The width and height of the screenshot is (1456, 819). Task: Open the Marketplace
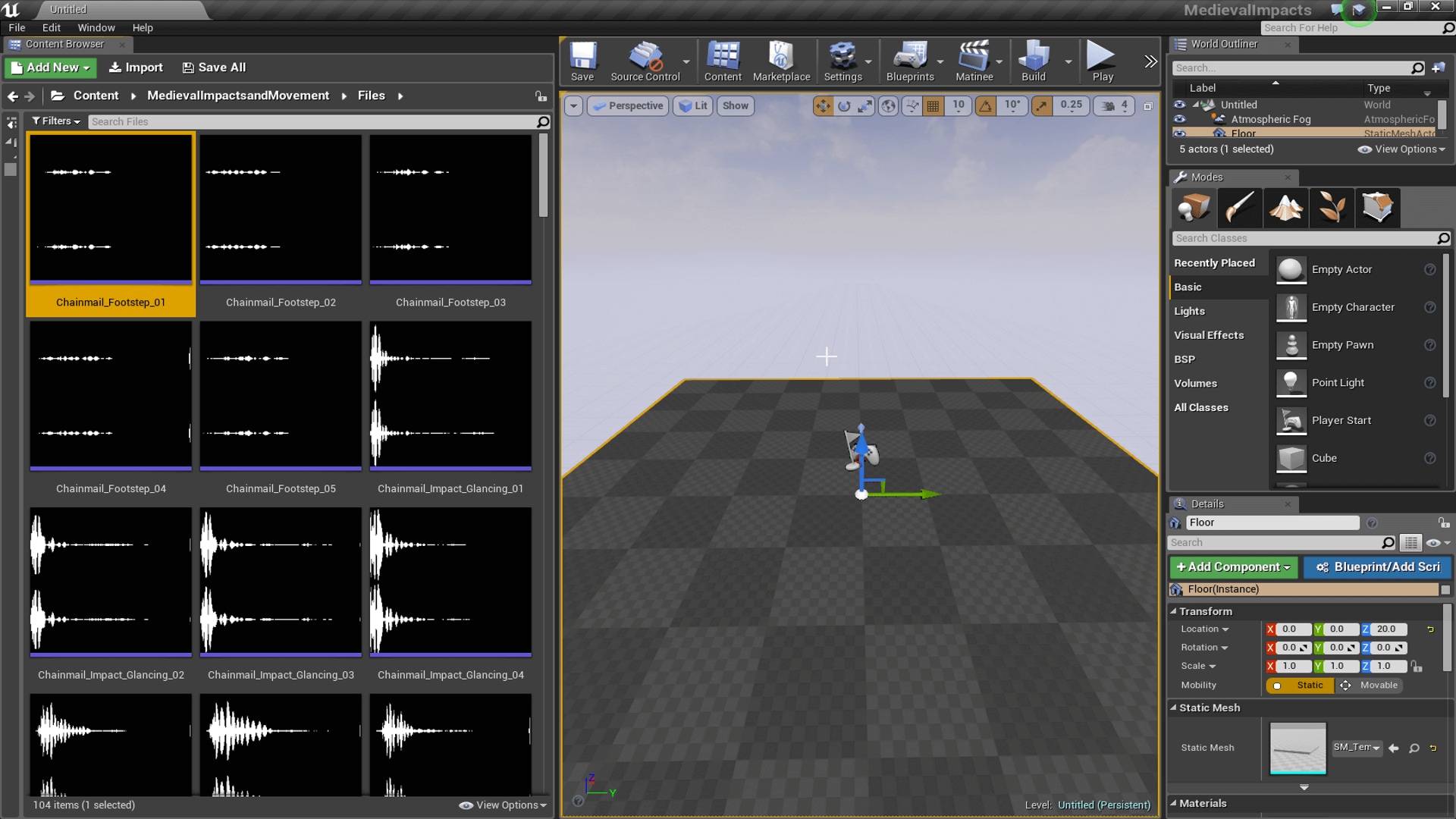(x=781, y=61)
